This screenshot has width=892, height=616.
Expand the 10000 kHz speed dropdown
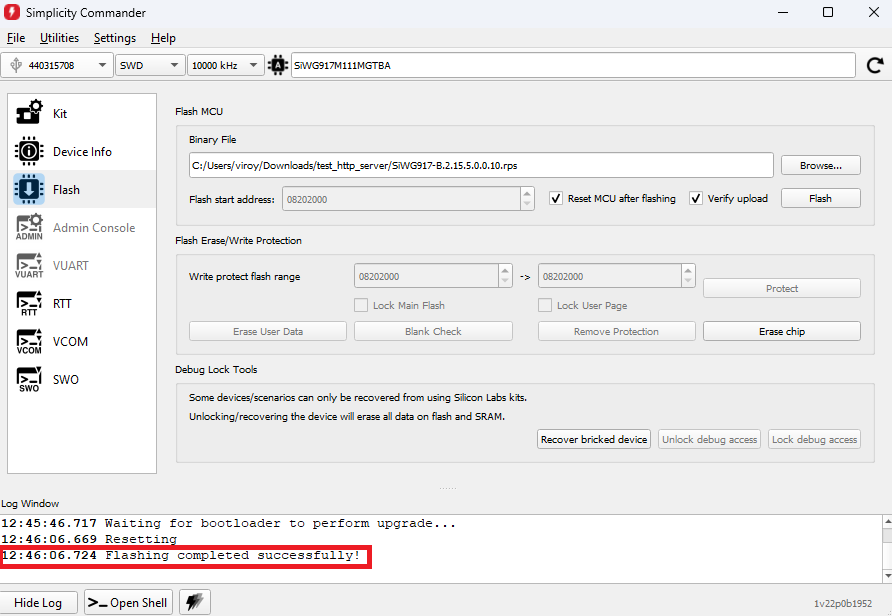tap(225, 65)
